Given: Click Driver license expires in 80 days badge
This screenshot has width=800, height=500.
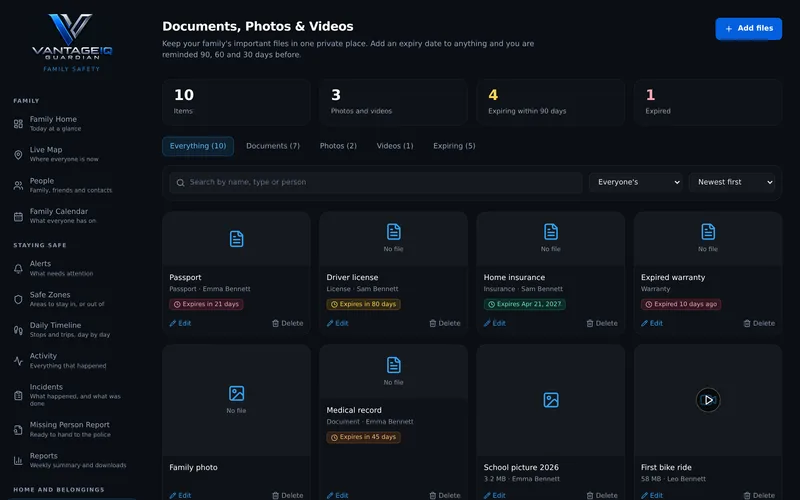Looking at the screenshot, I should tap(363, 304).
